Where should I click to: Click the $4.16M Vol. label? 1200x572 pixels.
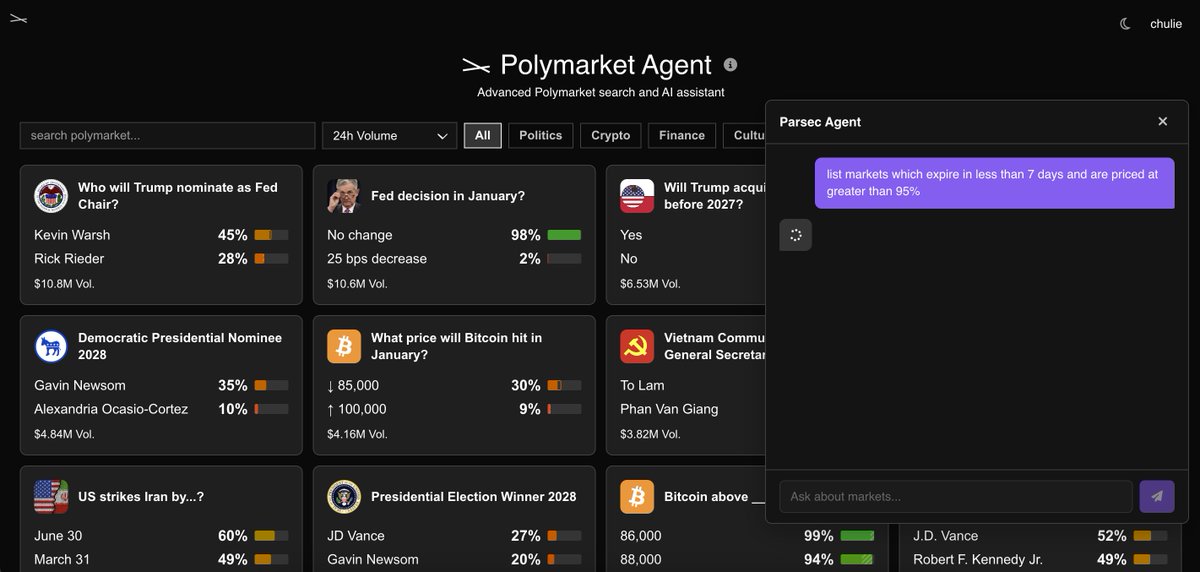(x=357, y=434)
